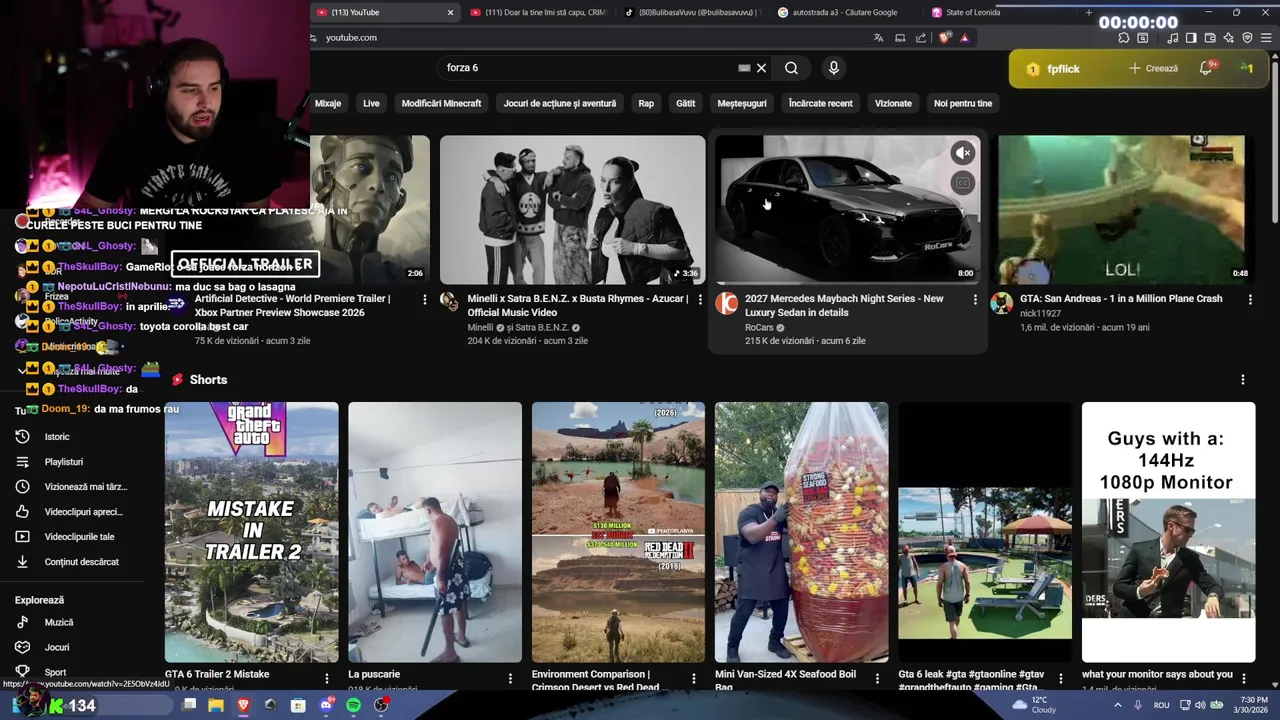Image resolution: width=1280 pixels, height=720 pixels.
Task: Open the Minelli x Satra B.E.N.Z. video thumbnail
Action: click(x=572, y=210)
